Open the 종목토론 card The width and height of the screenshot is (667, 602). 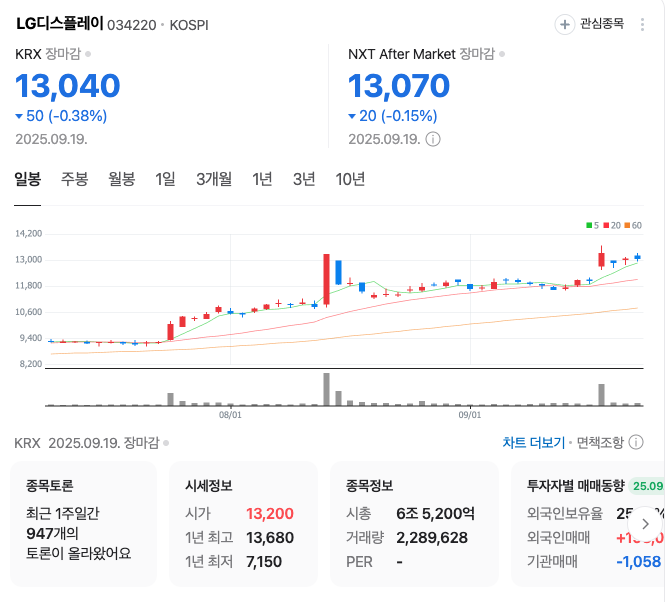[x=83, y=524]
